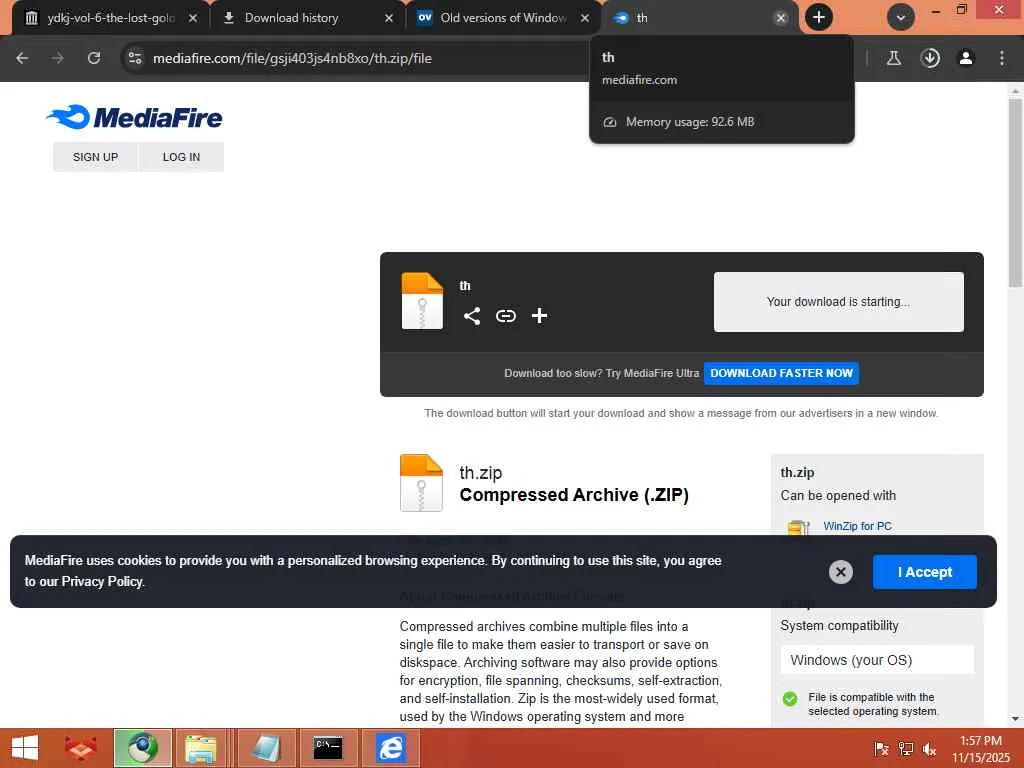Click the page vertical scrollbar
This screenshot has width=1024, height=768.
[x=1015, y=193]
